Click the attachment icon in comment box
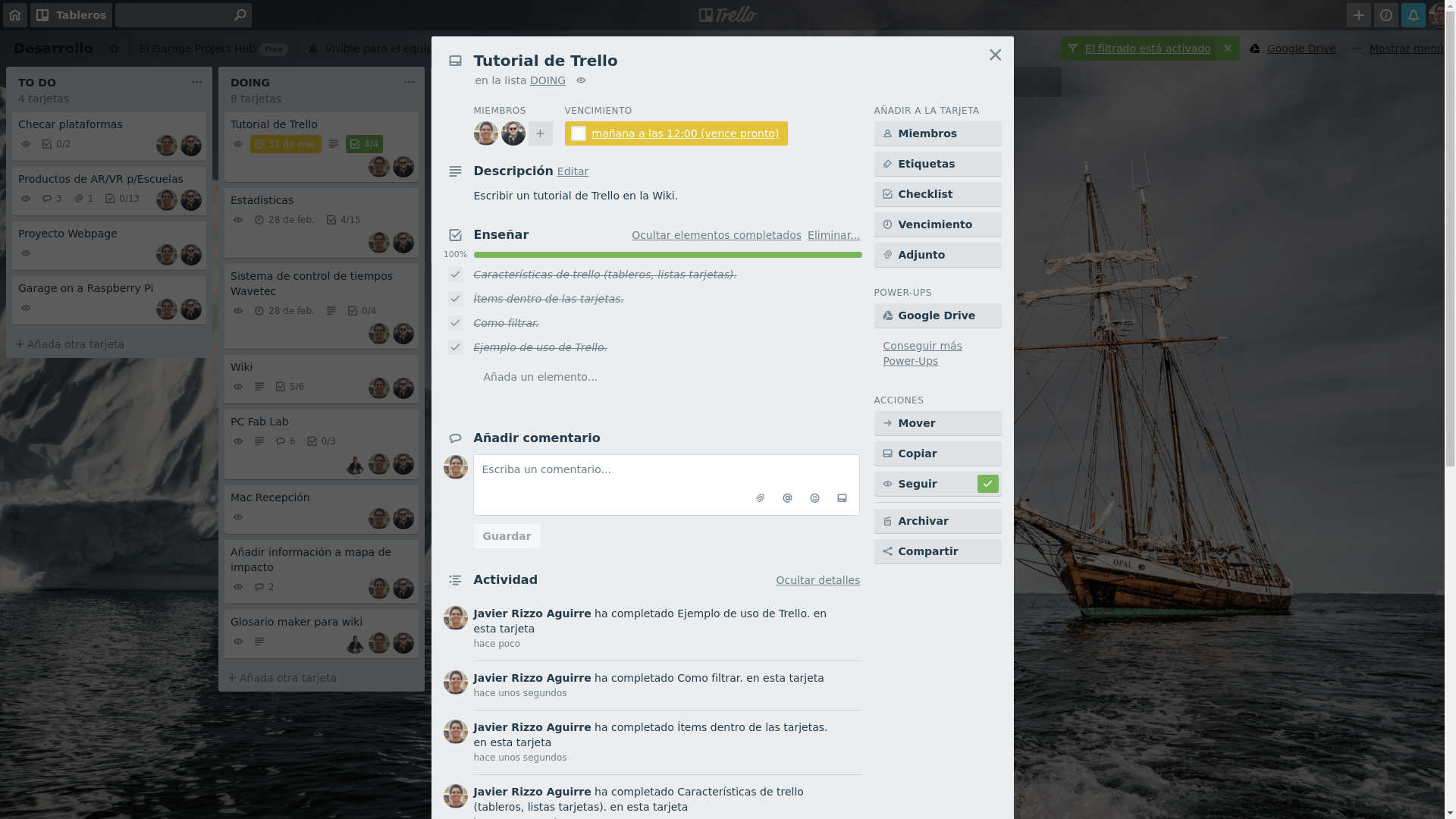Image resolution: width=1456 pixels, height=819 pixels. coord(761,498)
